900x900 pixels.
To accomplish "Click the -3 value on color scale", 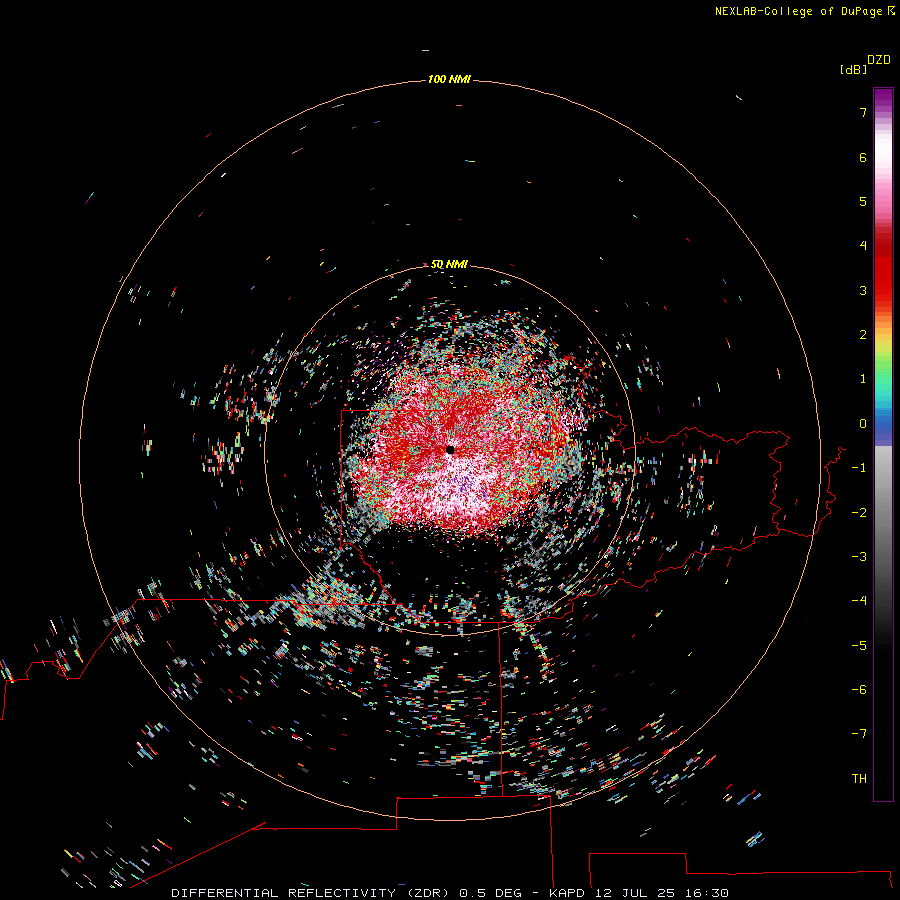I will click(859, 557).
